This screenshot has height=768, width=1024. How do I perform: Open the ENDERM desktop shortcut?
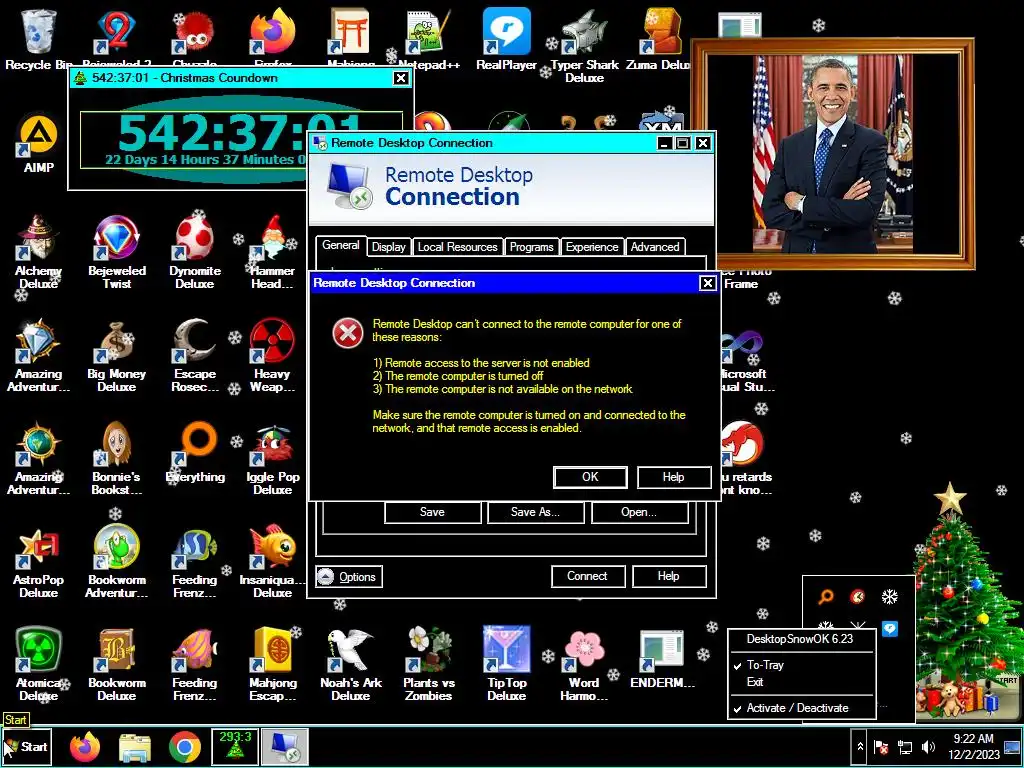point(662,658)
